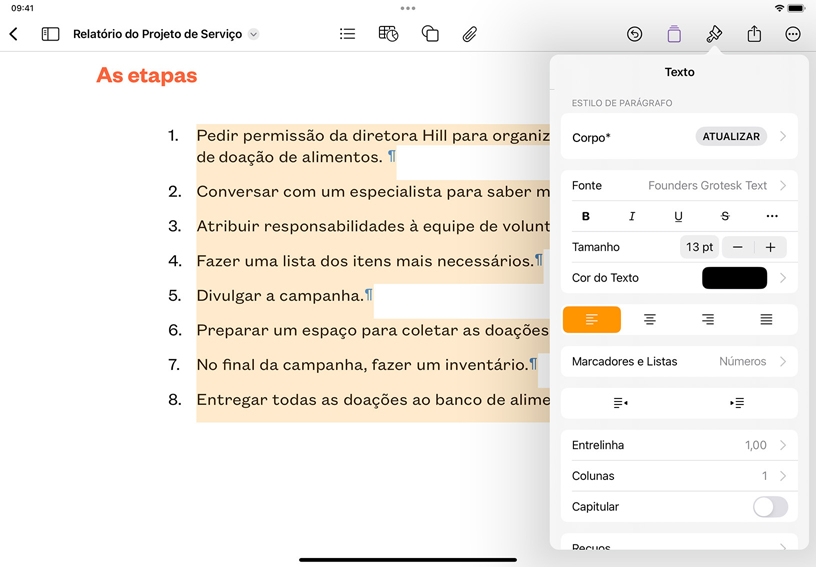This screenshot has height=567, width=816.
Task: Tap the 09:41 clock
Action: pos(22,8)
